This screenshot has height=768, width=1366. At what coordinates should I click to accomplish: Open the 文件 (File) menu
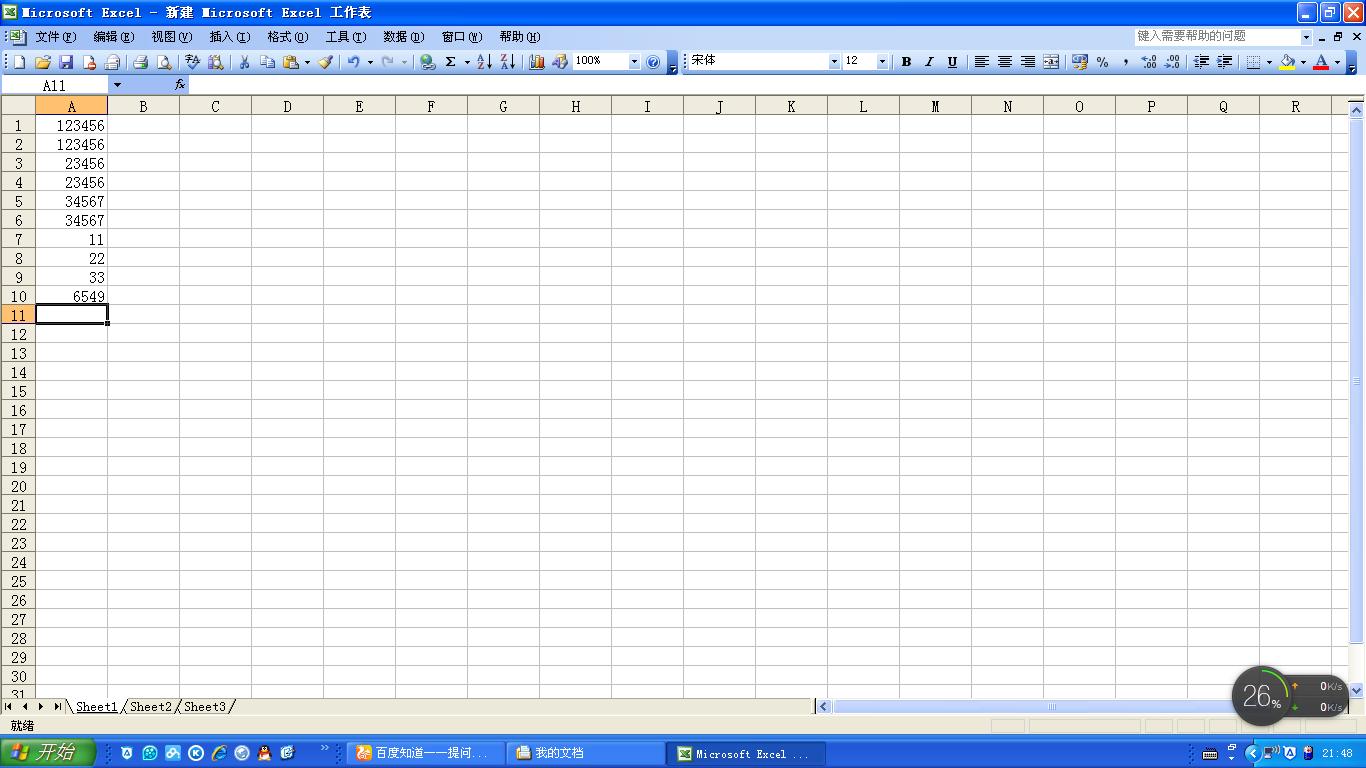55,37
